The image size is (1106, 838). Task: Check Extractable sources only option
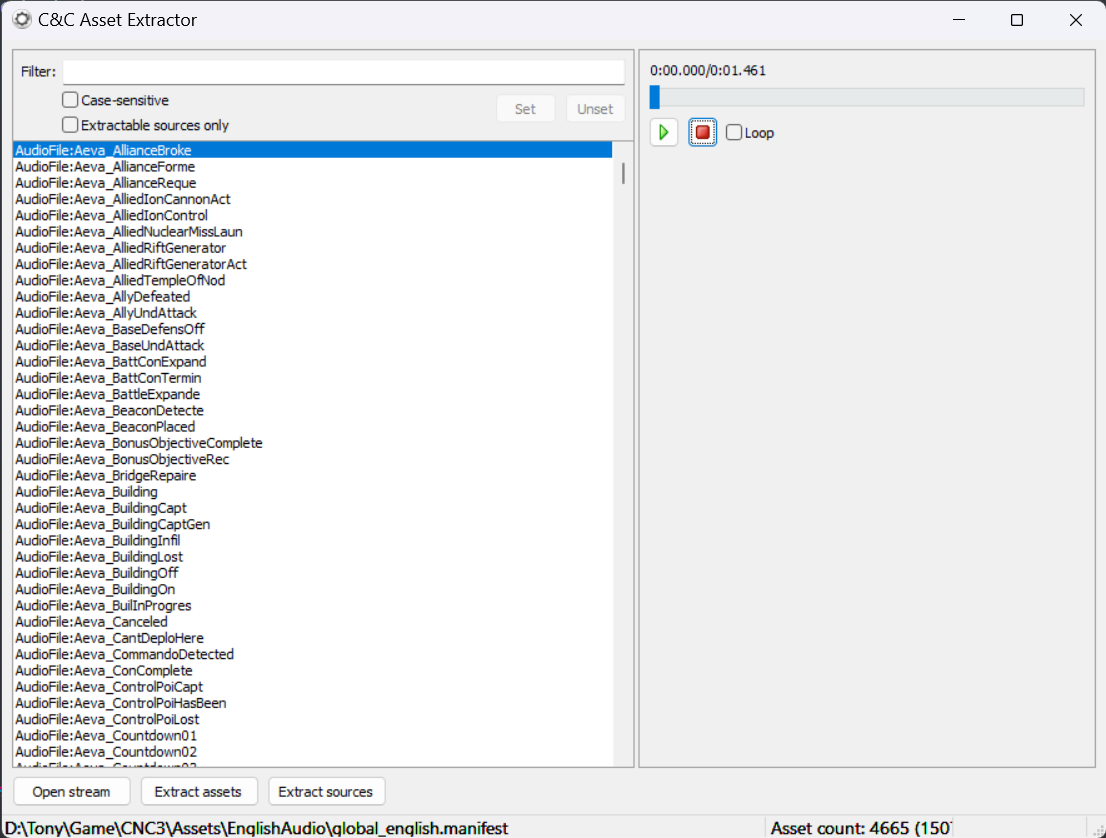[70, 125]
